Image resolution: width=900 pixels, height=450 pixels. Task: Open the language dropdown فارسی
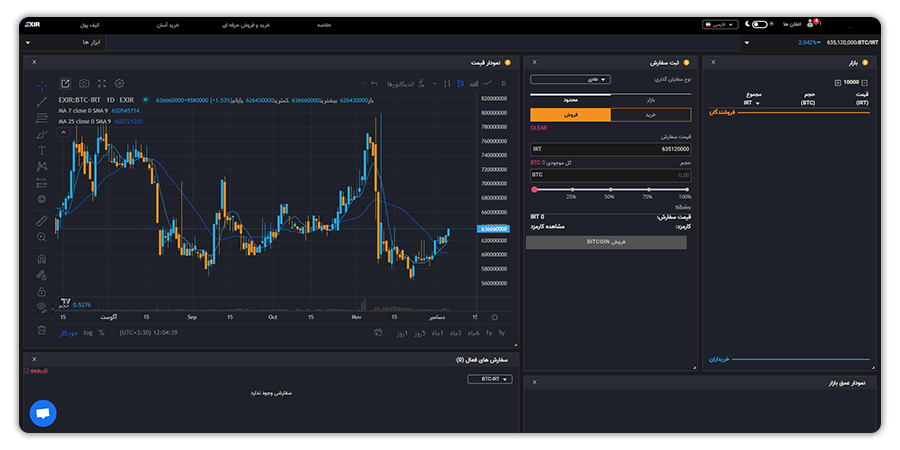[720, 25]
